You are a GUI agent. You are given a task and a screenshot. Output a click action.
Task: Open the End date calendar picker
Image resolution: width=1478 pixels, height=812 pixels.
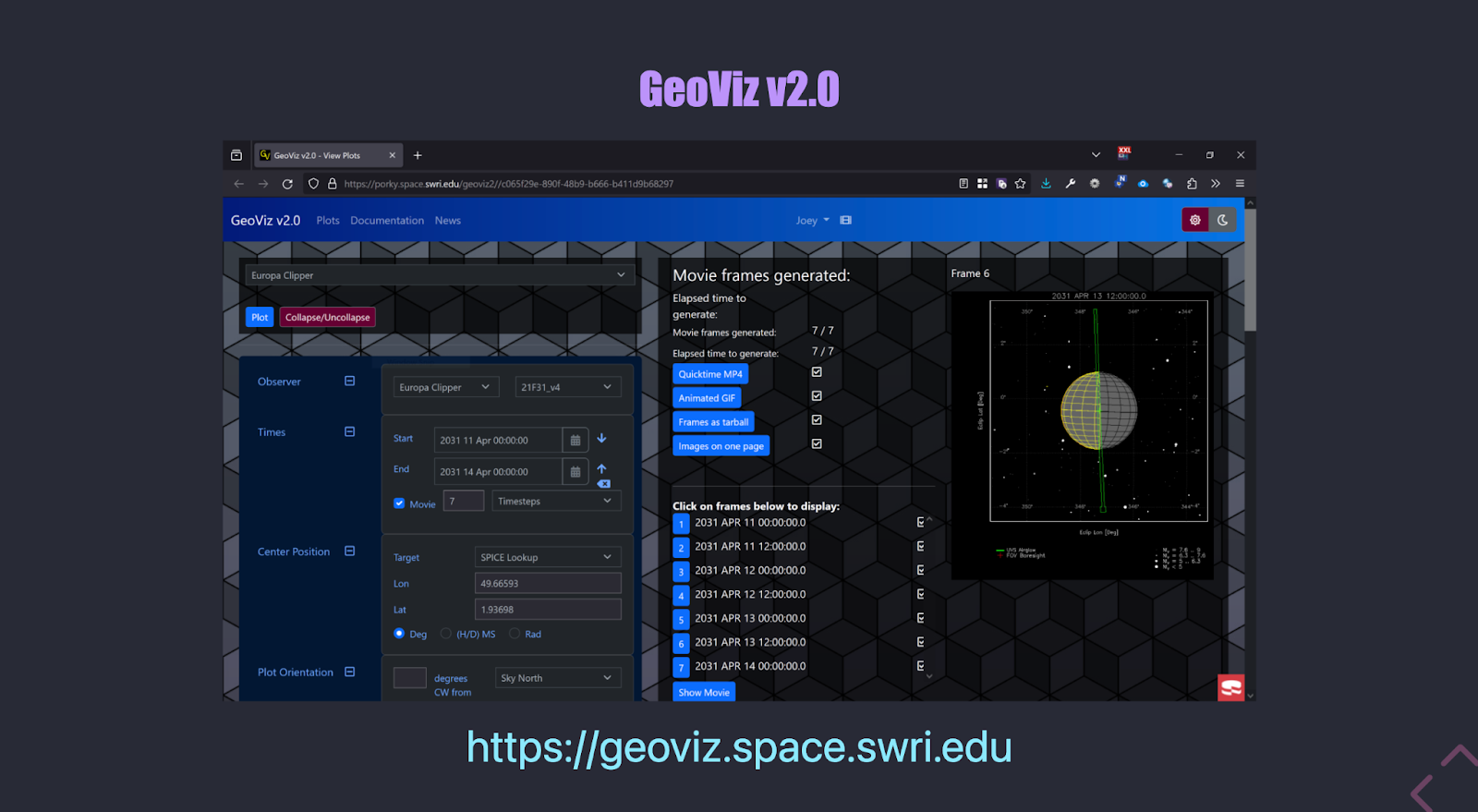click(x=575, y=472)
